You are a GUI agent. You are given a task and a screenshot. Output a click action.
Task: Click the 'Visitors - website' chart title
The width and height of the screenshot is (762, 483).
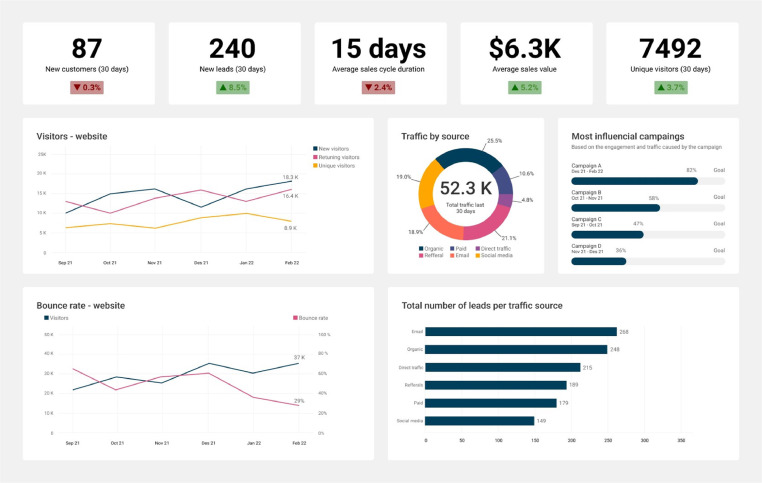[x=72, y=137]
